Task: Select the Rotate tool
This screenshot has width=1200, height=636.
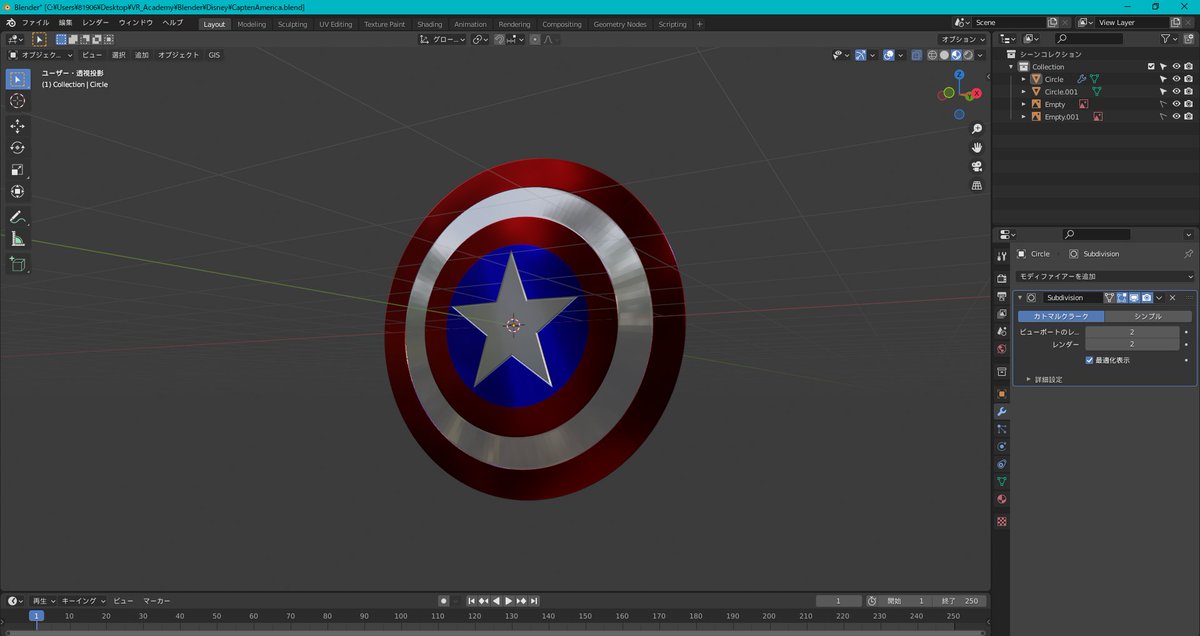Action: 17,148
